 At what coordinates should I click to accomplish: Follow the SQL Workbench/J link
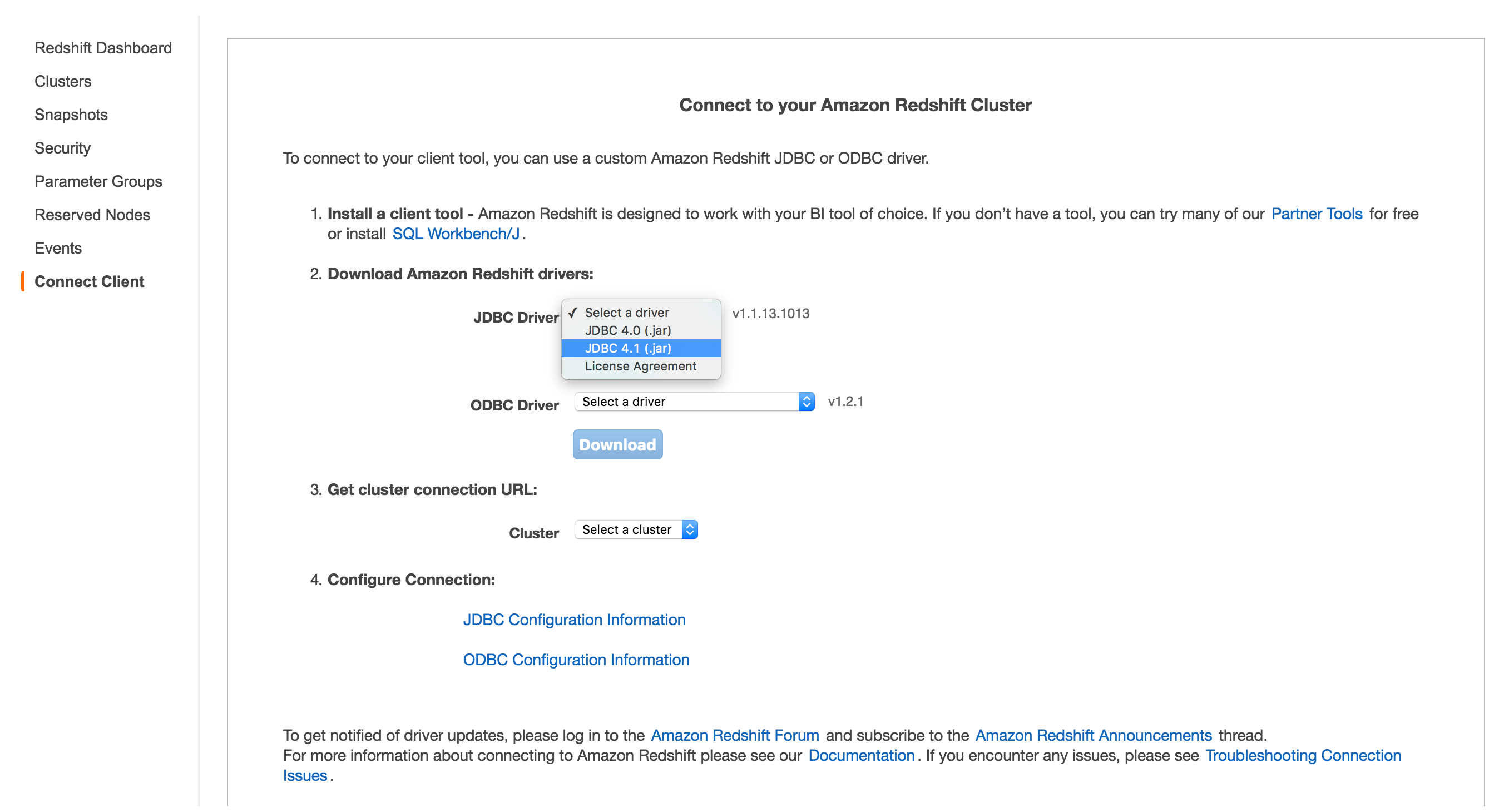pos(456,234)
